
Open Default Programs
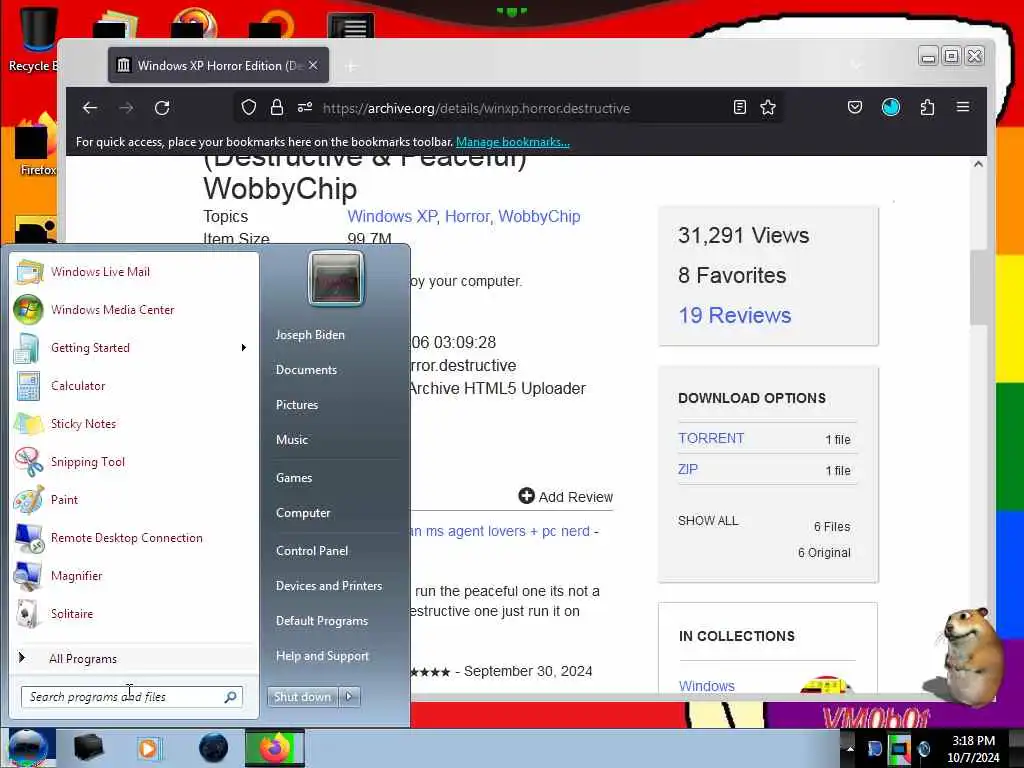[x=322, y=621]
